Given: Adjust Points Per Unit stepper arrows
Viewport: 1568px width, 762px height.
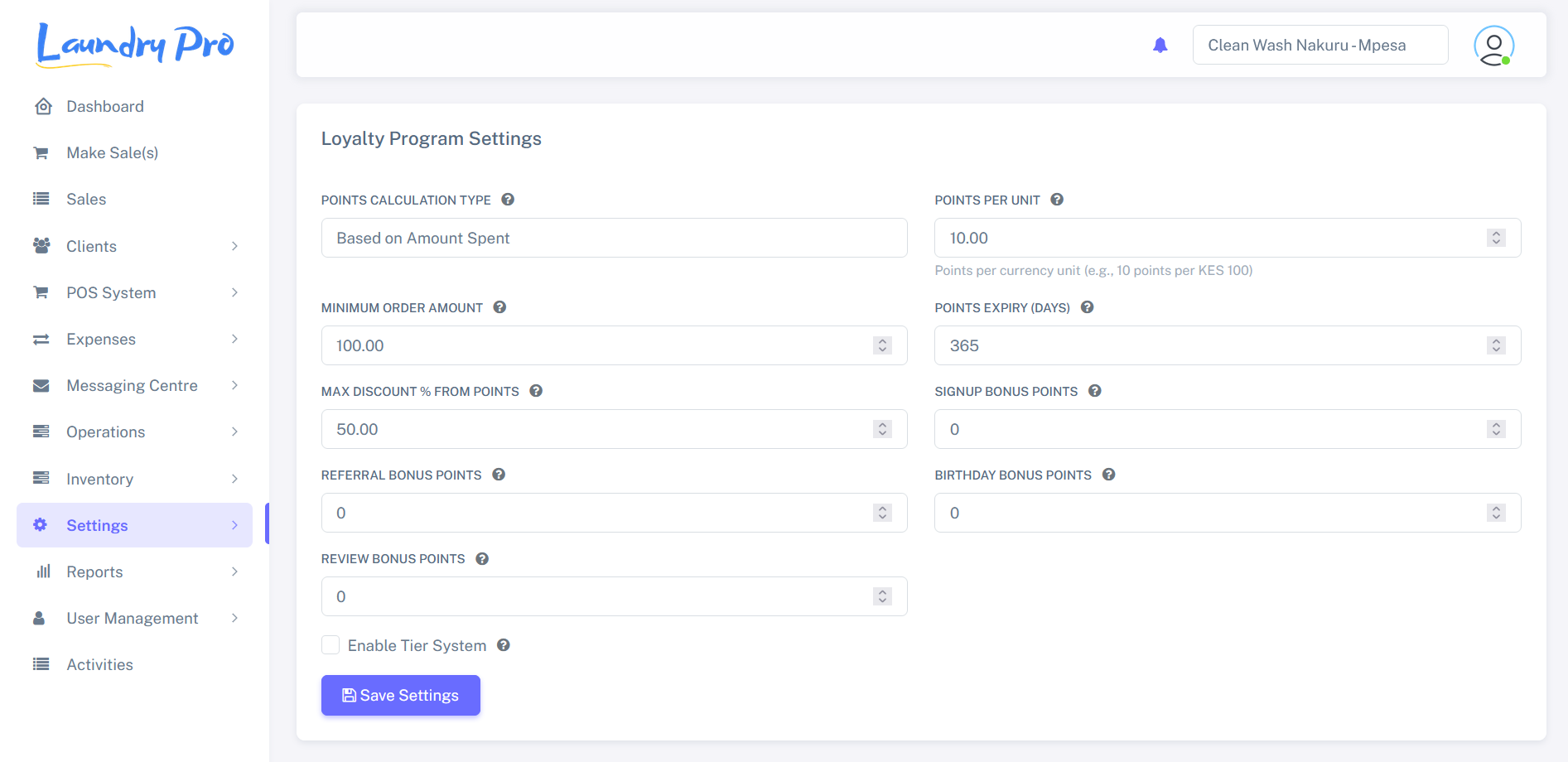Looking at the screenshot, I should pyautogui.click(x=1496, y=238).
